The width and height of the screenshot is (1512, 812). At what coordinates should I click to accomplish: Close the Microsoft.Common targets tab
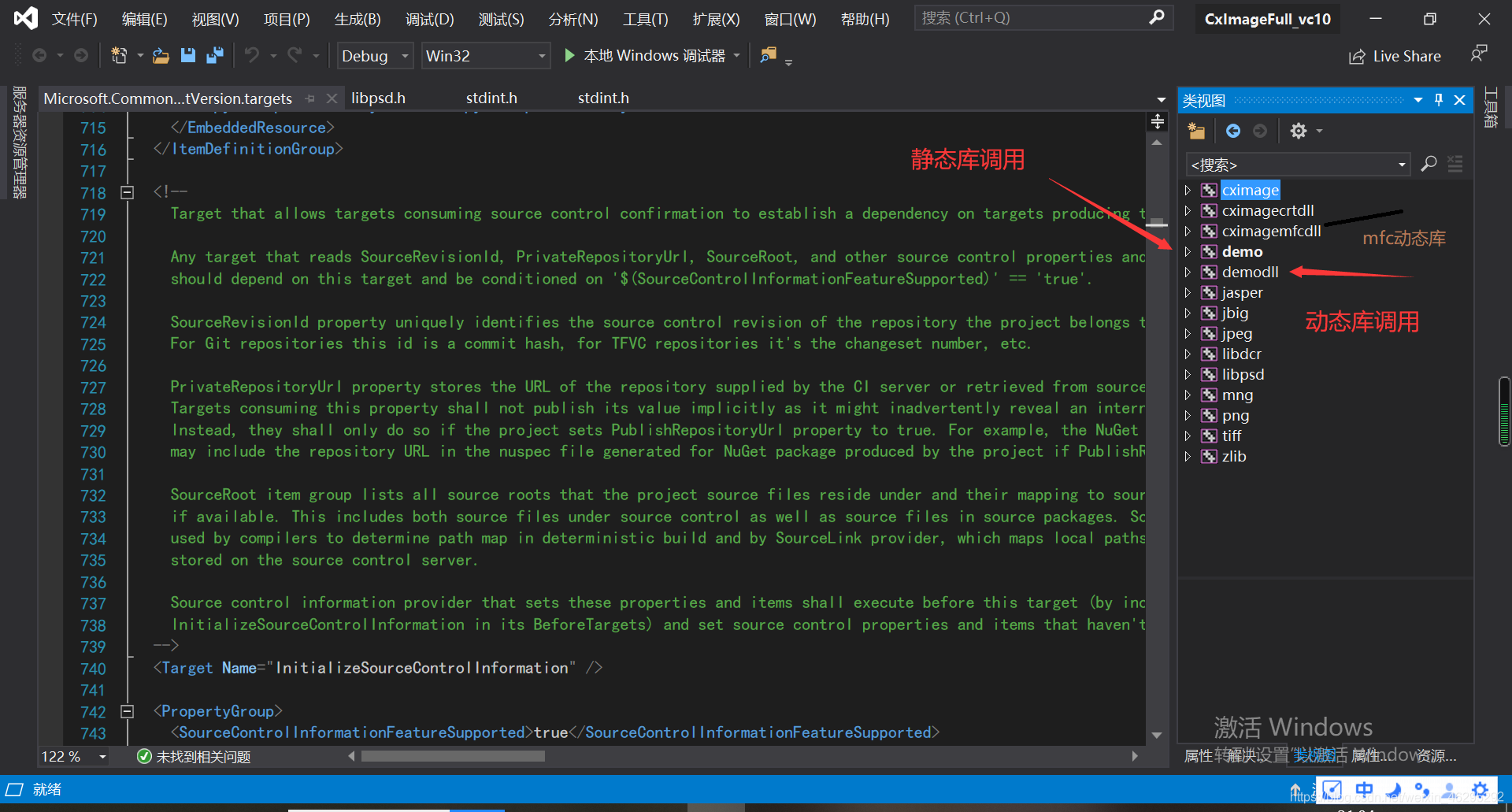(x=332, y=98)
